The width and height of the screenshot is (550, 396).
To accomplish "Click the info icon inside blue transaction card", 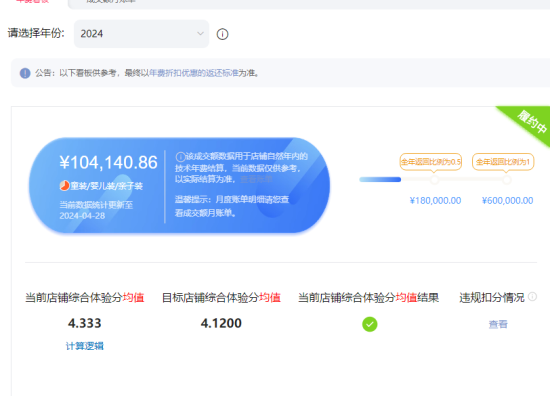I will (180, 157).
